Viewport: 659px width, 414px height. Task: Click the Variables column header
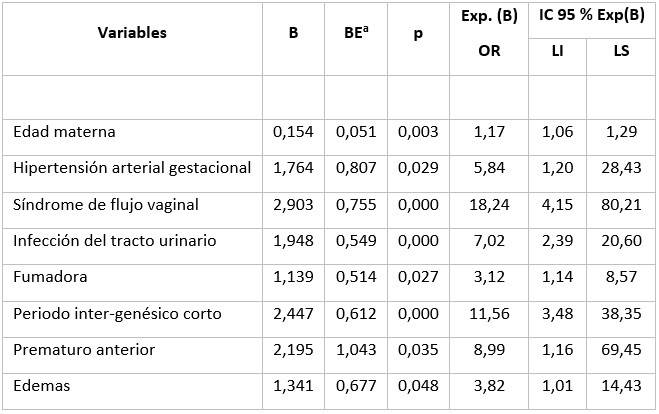click(132, 33)
